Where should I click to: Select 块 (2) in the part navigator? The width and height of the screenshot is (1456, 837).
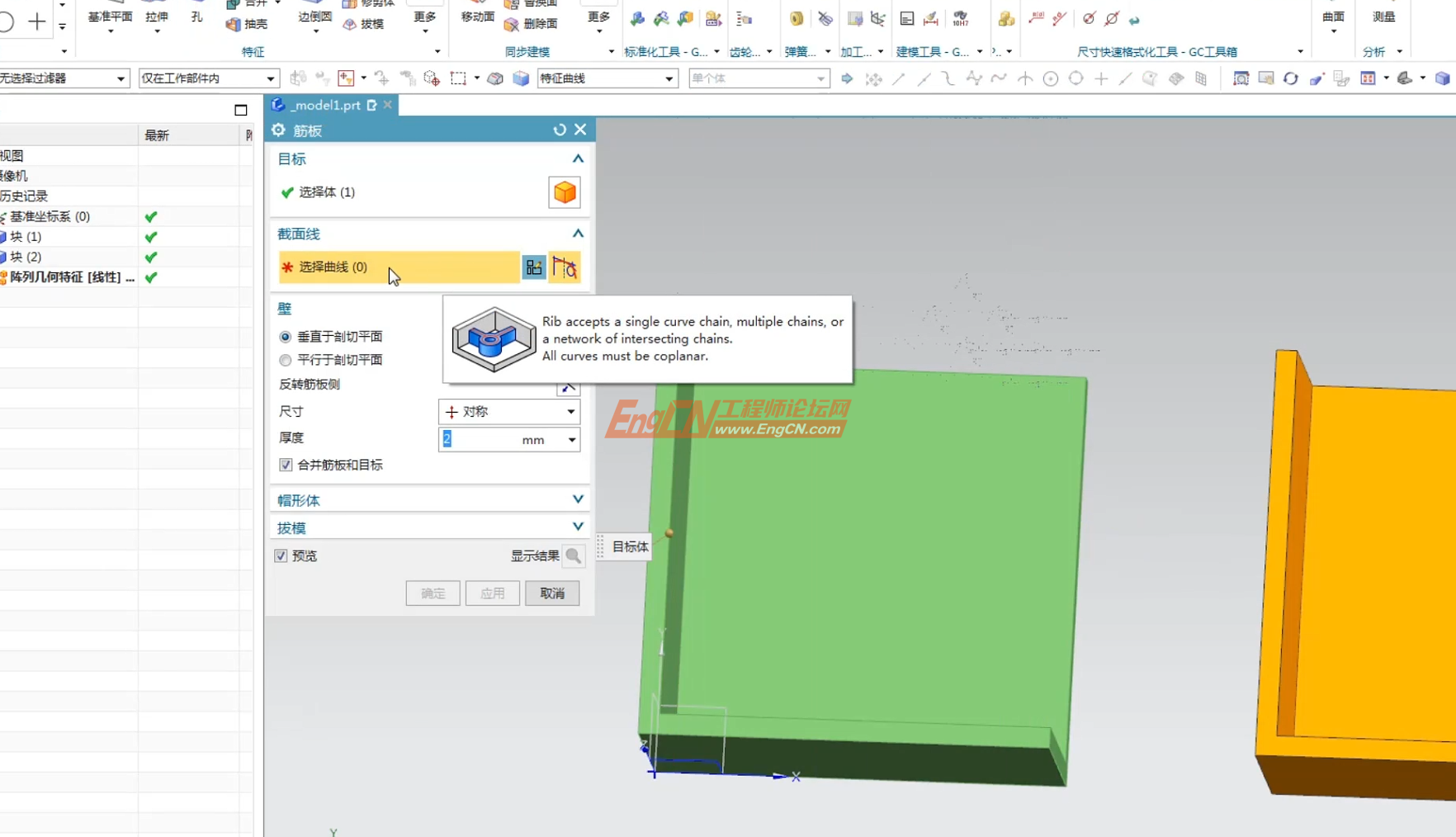(x=26, y=257)
